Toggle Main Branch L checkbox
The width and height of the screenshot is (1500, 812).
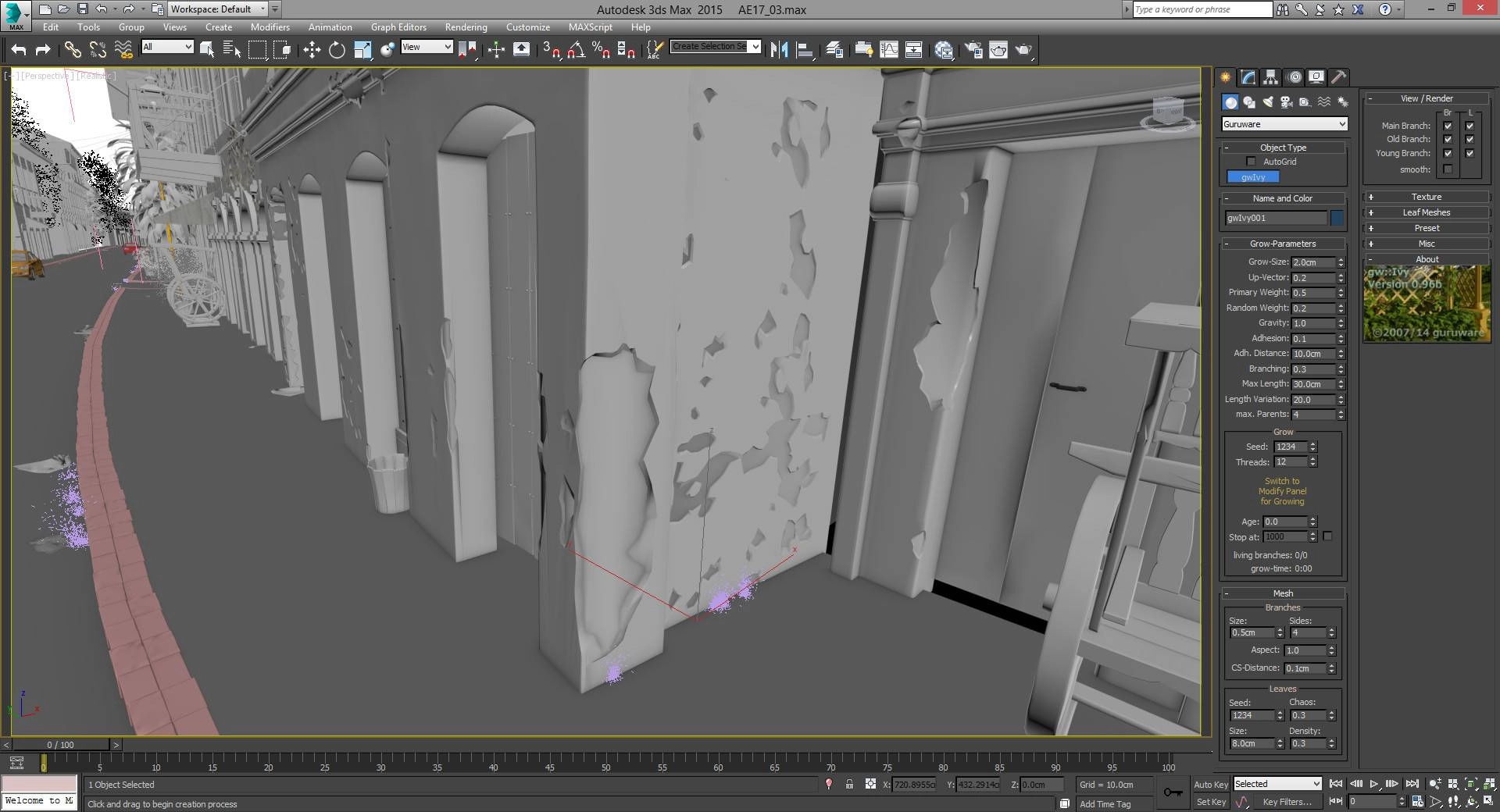pyautogui.click(x=1470, y=126)
